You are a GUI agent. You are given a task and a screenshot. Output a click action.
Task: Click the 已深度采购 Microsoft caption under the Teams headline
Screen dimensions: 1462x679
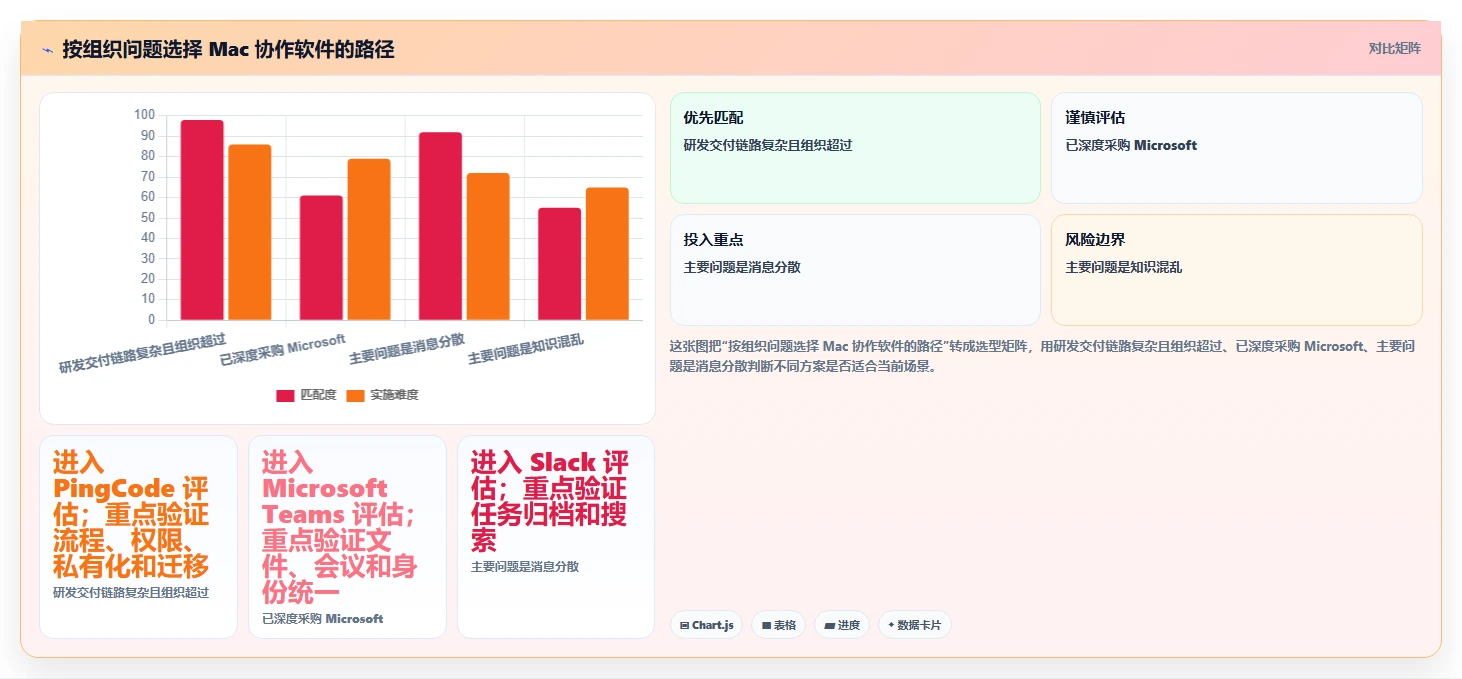[x=323, y=618]
